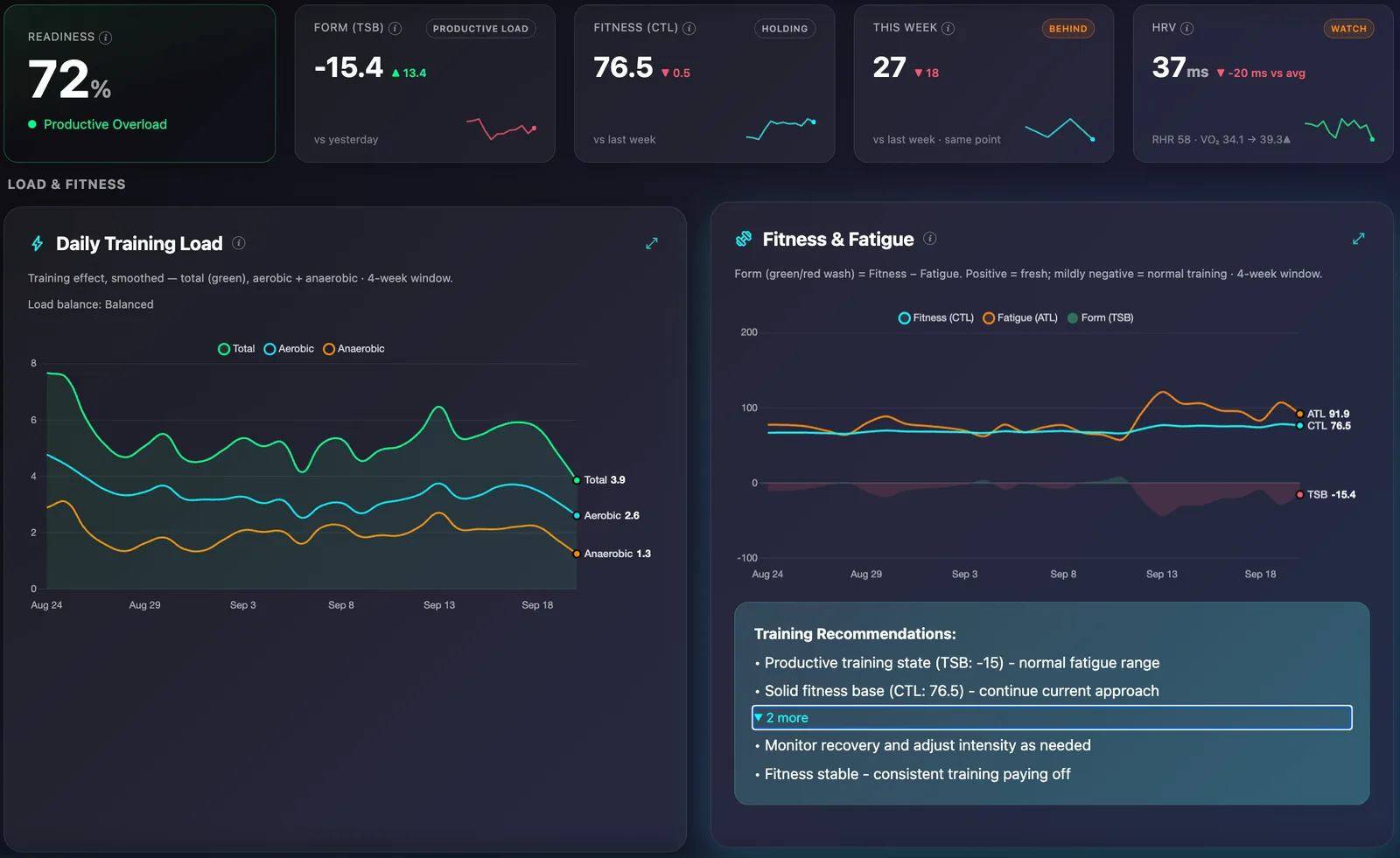Click the Fitness CTL sparkline chart

pyautogui.click(x=781, y=129)
